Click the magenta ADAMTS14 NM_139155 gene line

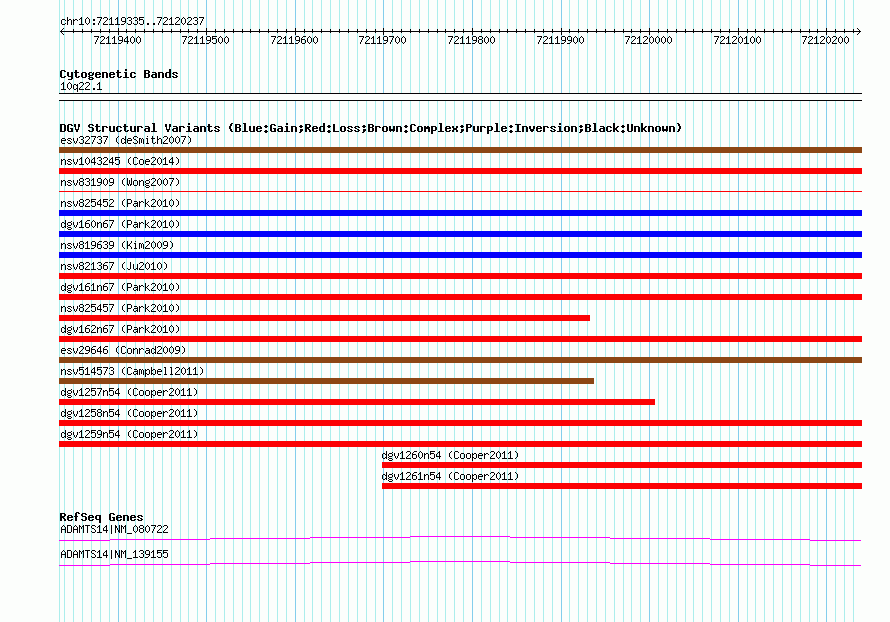click(x=460, y=563)
